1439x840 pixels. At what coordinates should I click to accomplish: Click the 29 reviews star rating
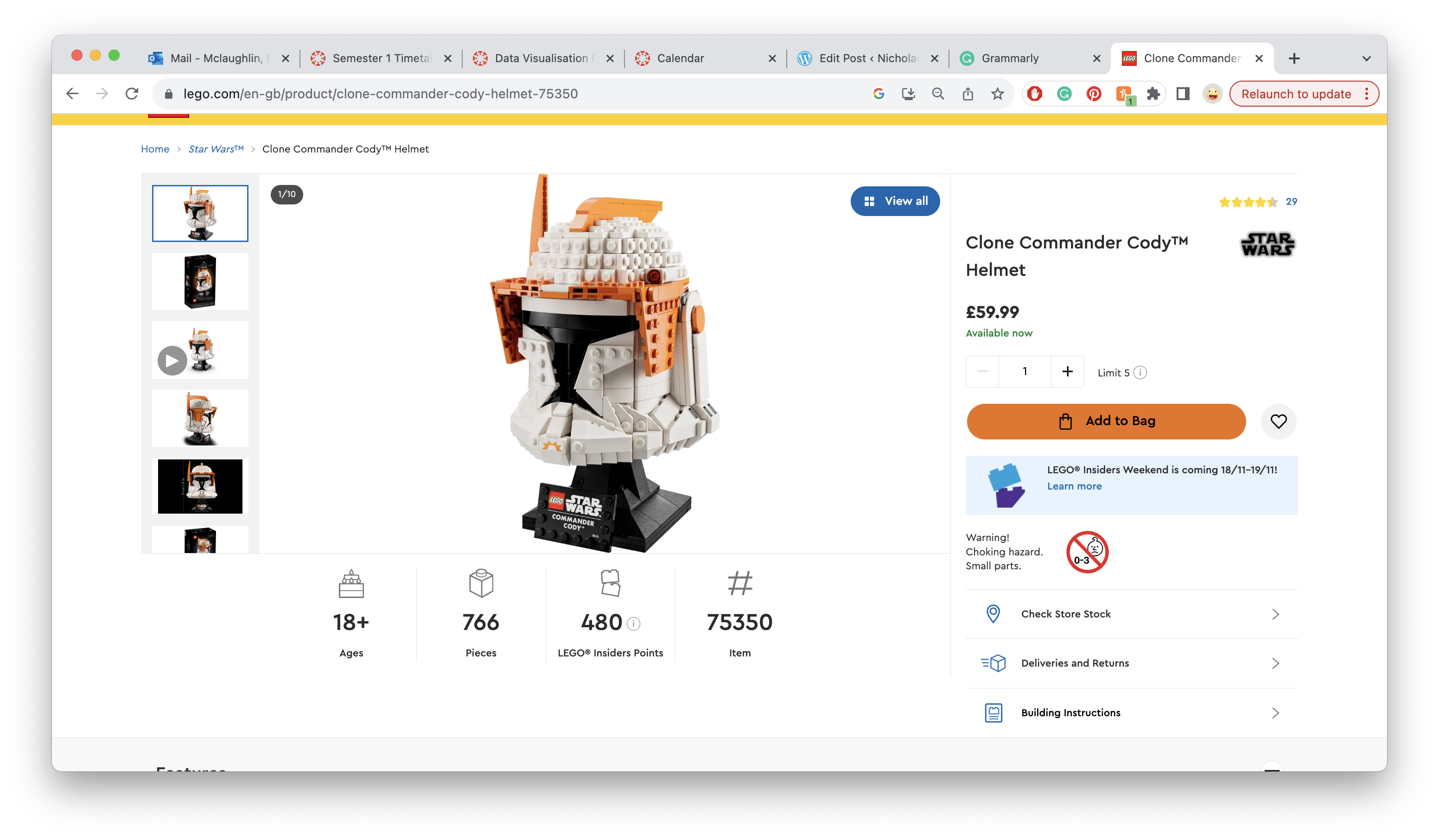click(1257, 202)
